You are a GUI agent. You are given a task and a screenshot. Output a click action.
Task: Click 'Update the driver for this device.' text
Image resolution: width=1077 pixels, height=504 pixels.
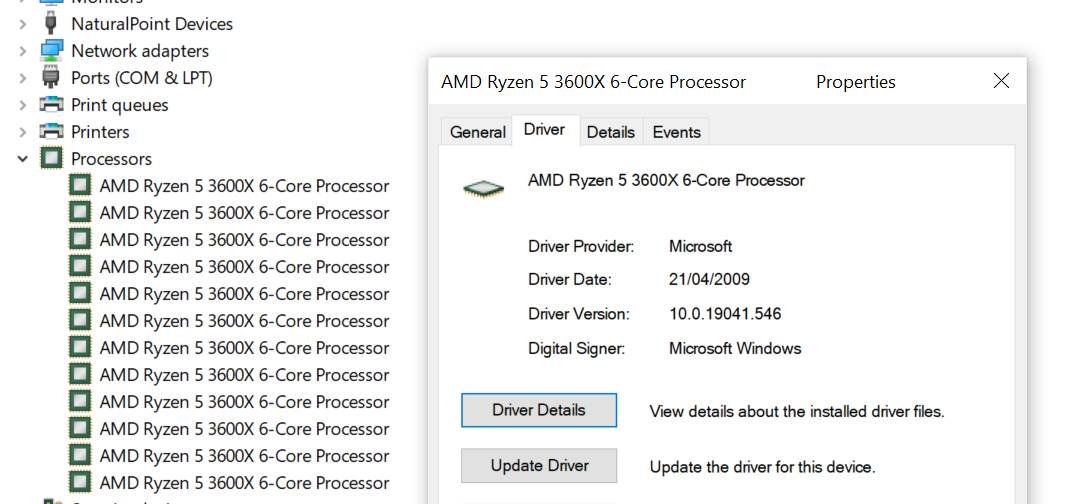coord(762,468)
